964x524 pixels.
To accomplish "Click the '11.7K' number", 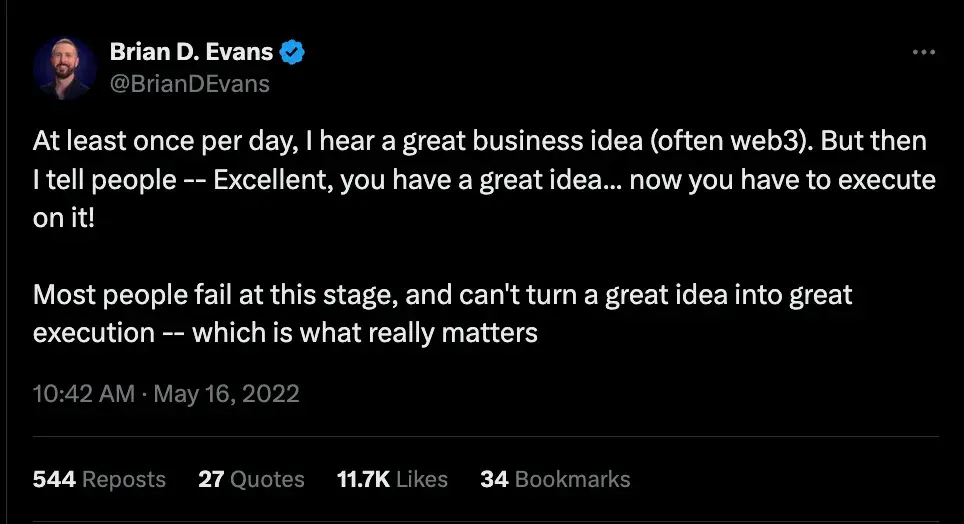I will coord(363,479).
